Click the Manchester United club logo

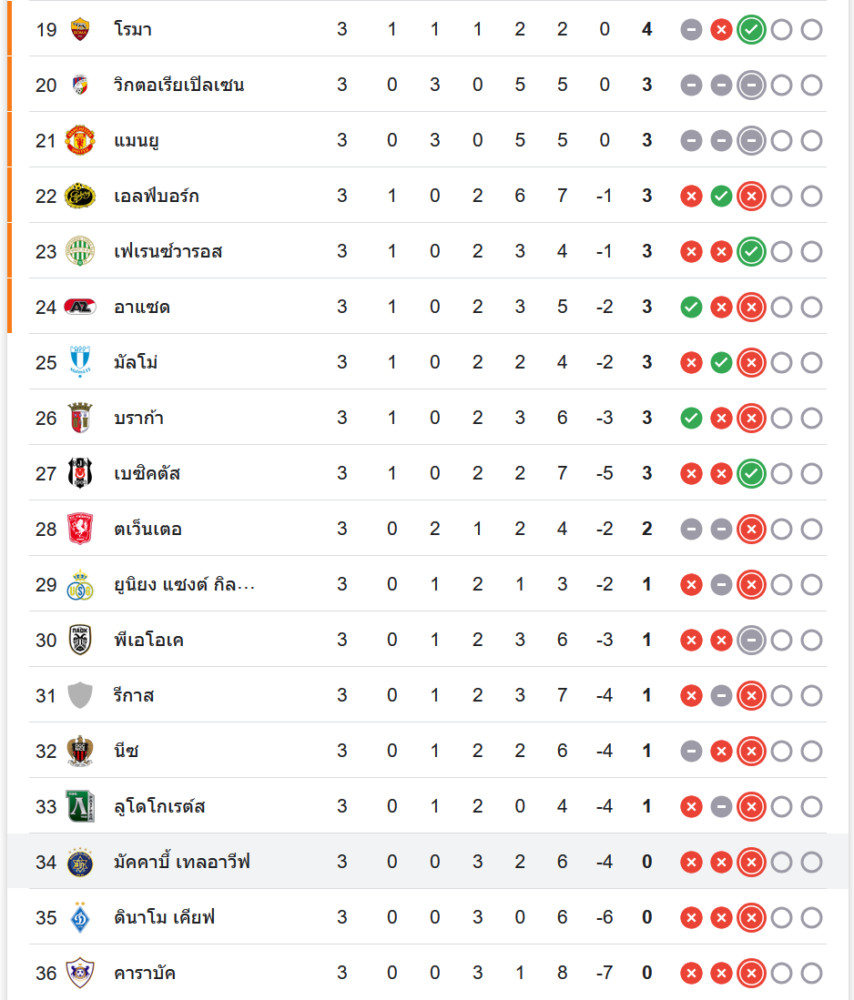(79, 140)
